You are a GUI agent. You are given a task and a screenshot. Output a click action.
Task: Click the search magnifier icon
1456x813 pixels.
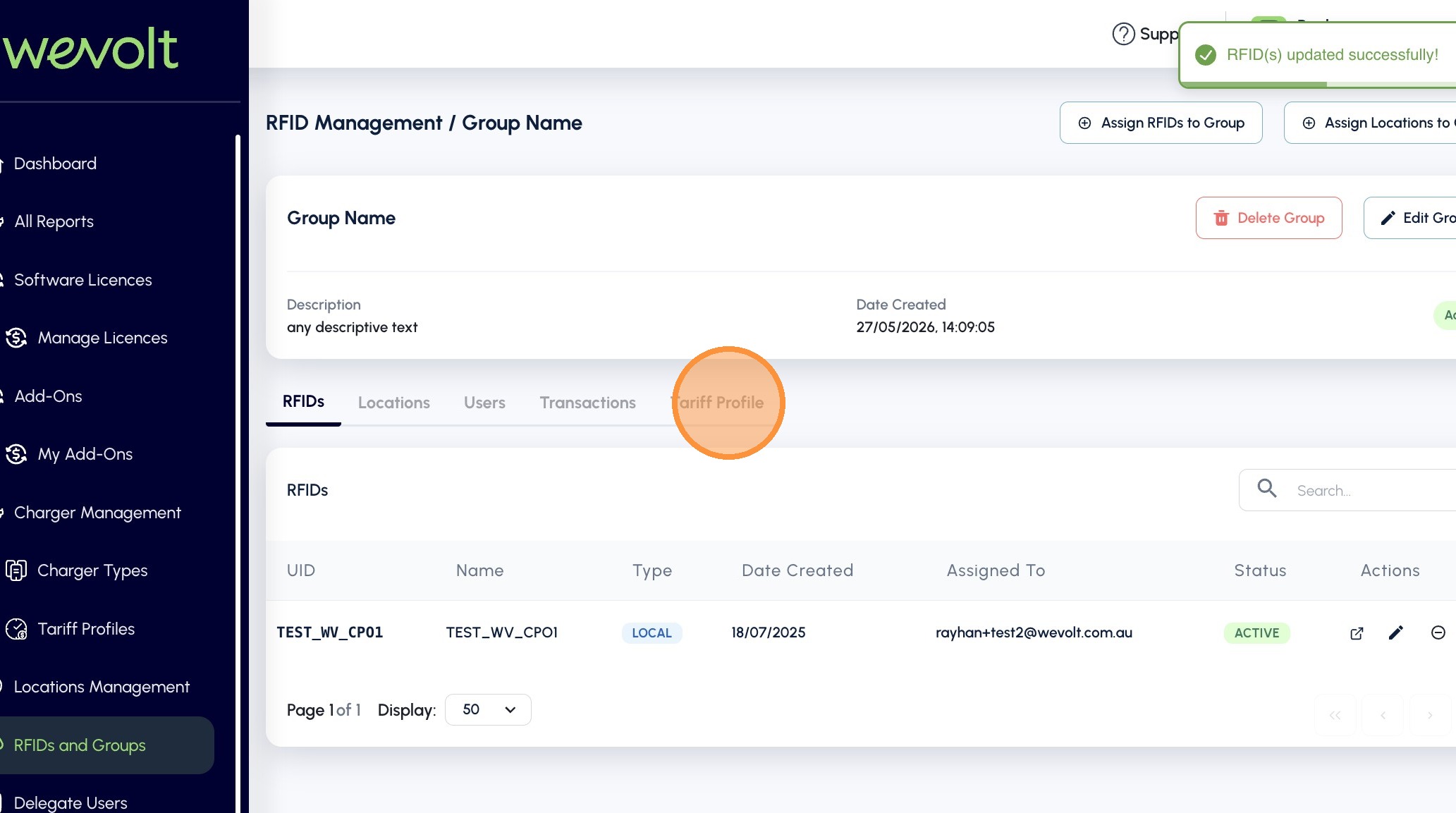(1267, 488)
